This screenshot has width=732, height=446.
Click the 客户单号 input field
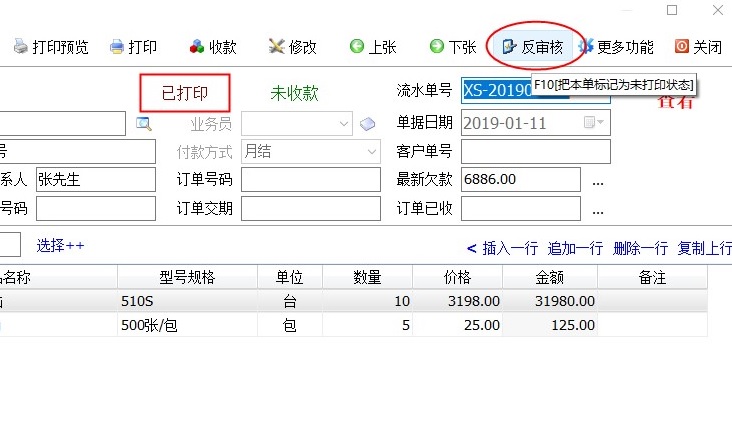click(x=535, y=152)
